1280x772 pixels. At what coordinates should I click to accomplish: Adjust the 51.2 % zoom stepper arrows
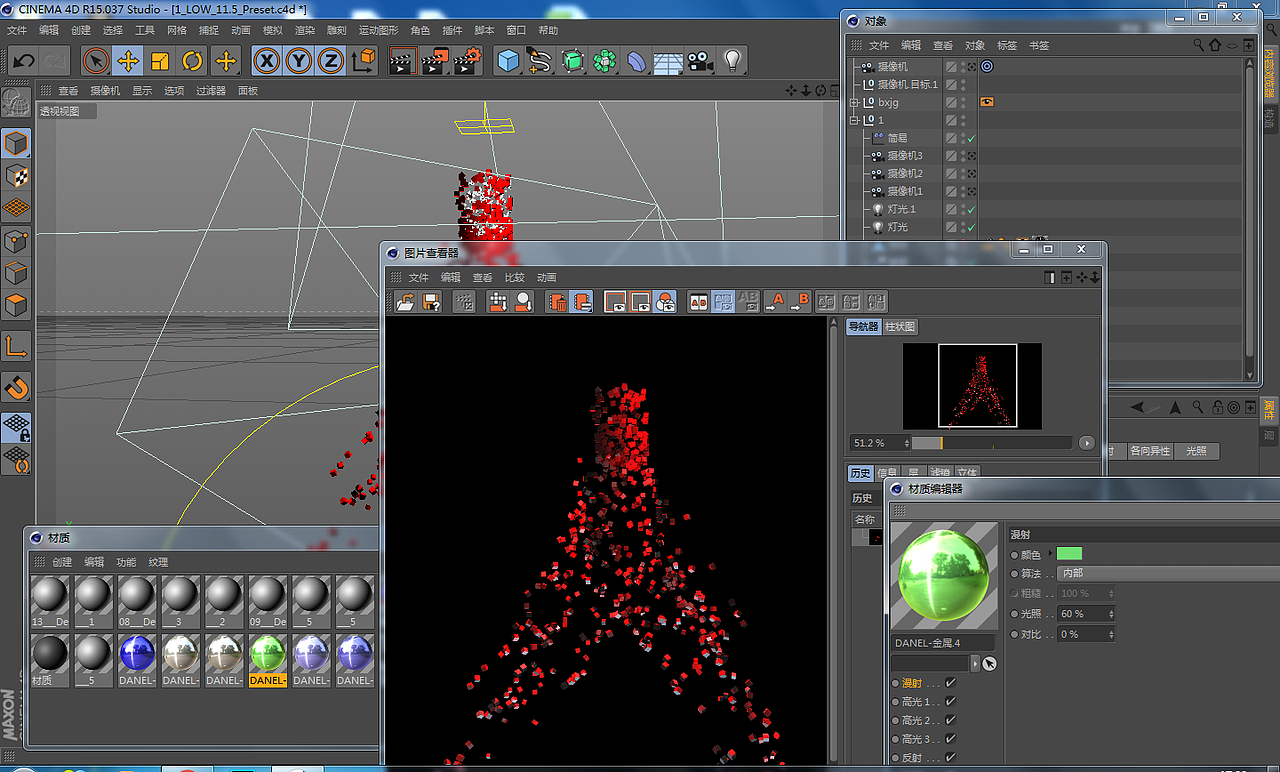(x=906, y=442)
